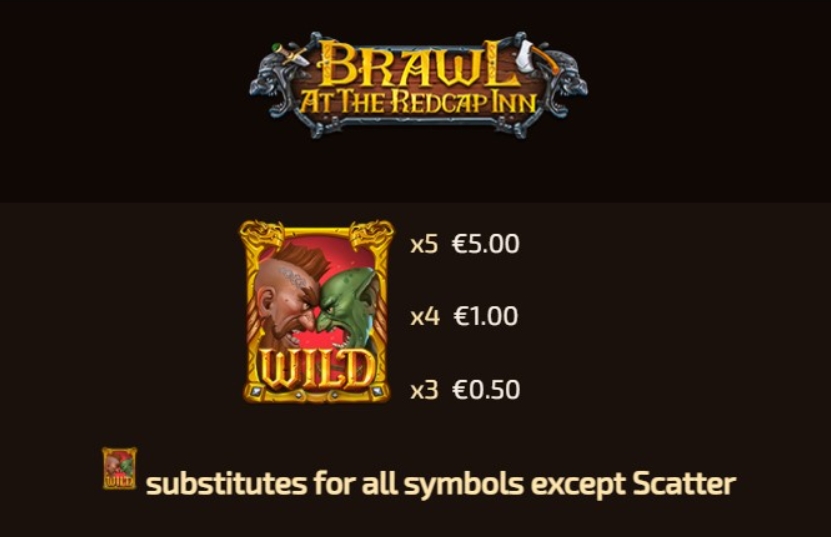The height and width of the screenshot is (537, 831).
Task: Click the axe icon on the logo
Action: pyautogui.click(x=535, y=56)
